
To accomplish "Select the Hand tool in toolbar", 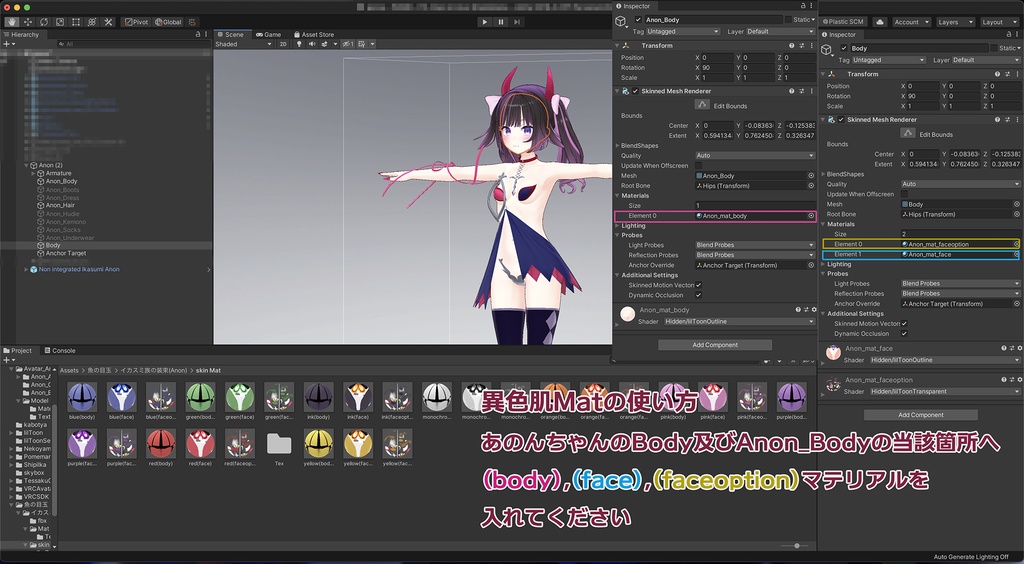I will click(12, 22).
